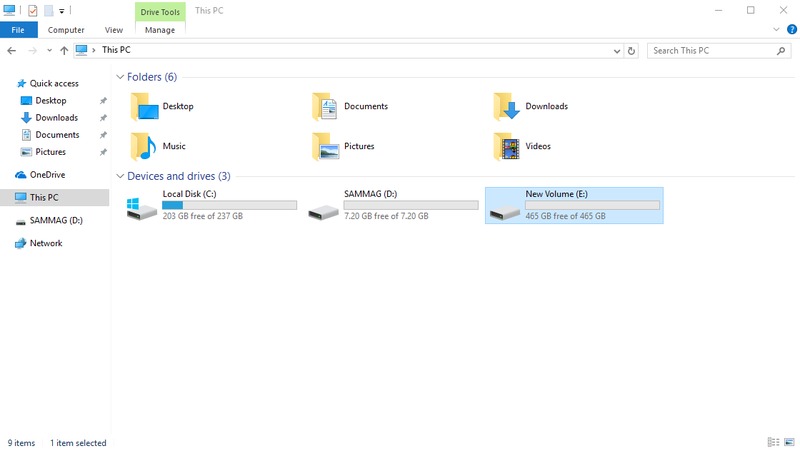Select Network in the navigation pane

tap(45, 243)
